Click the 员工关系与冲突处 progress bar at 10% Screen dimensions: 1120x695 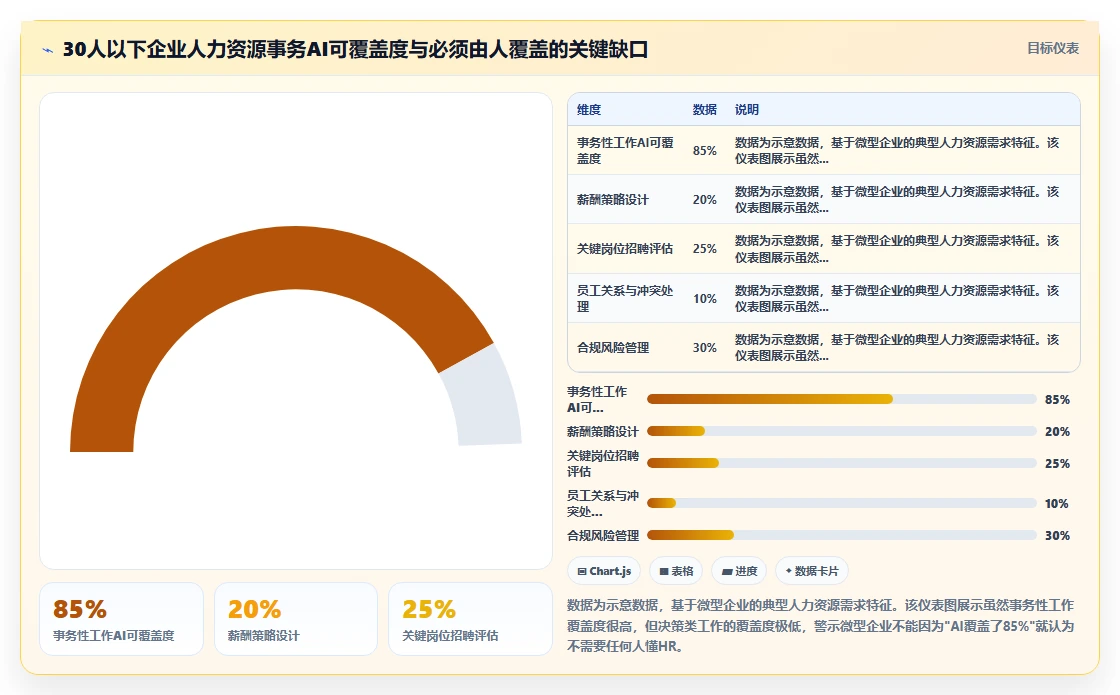pos(841,503)
